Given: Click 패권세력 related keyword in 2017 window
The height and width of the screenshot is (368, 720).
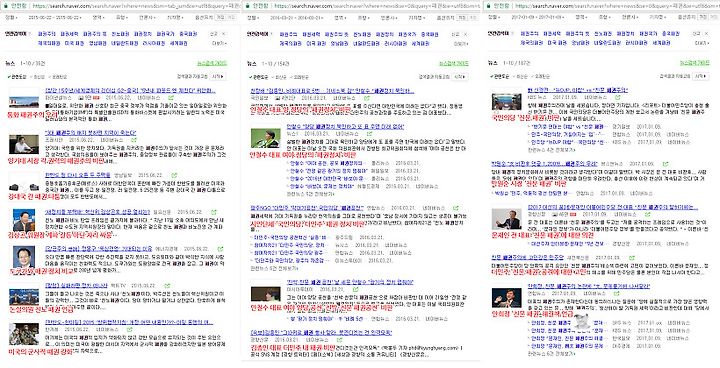Looking at the screenshot, I should coord(552,34).
